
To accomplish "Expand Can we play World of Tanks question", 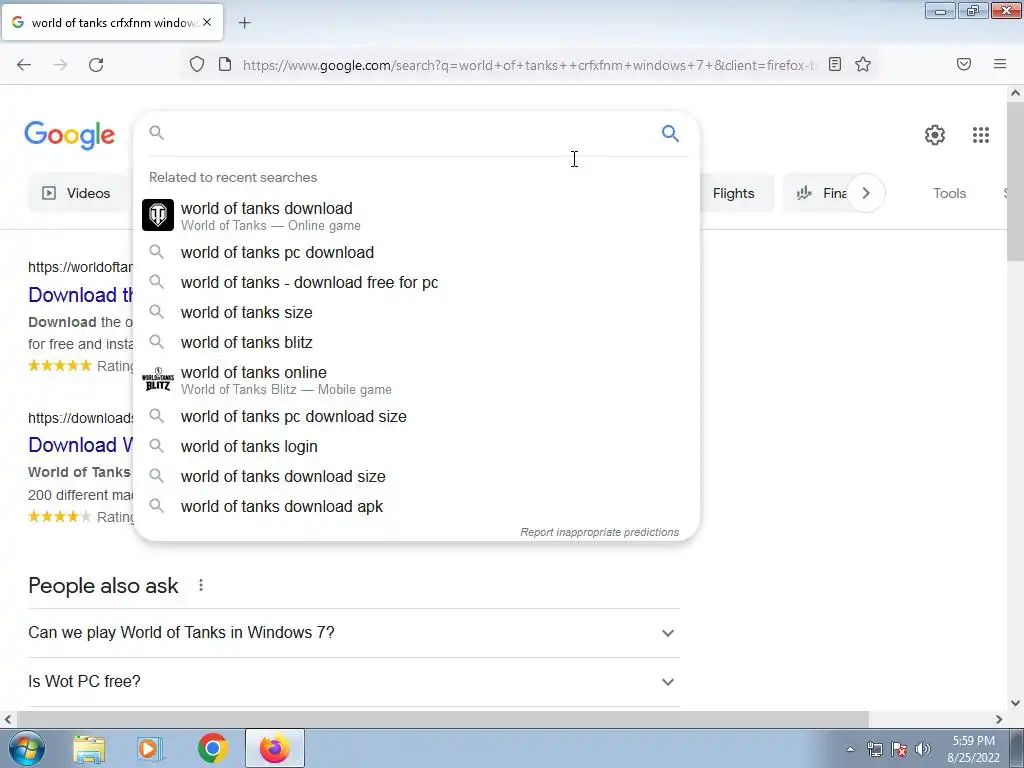I will pos(354,633).
